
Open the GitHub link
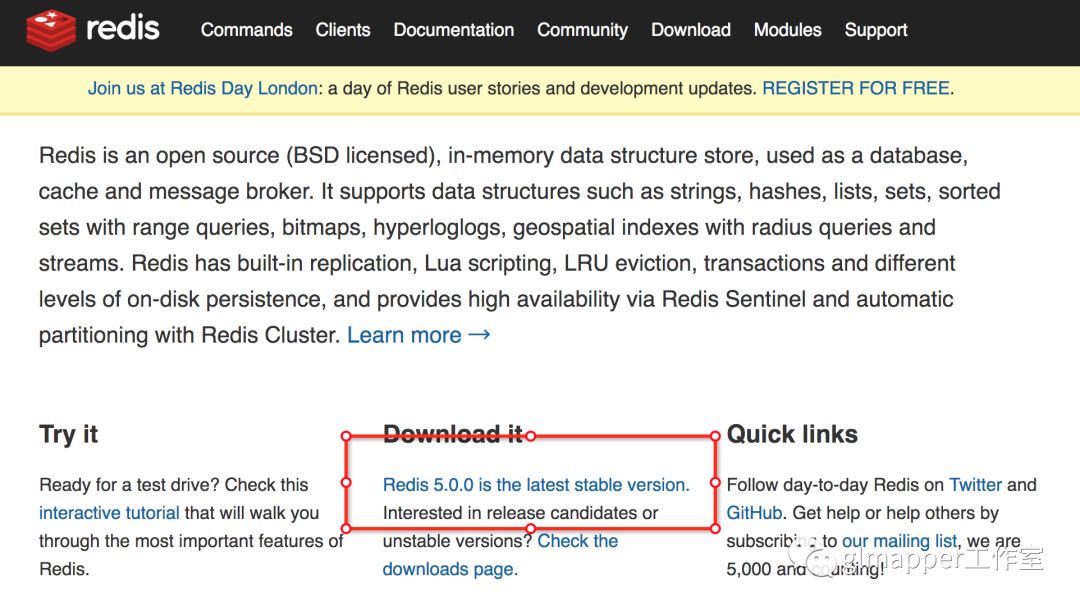(754, 513)
